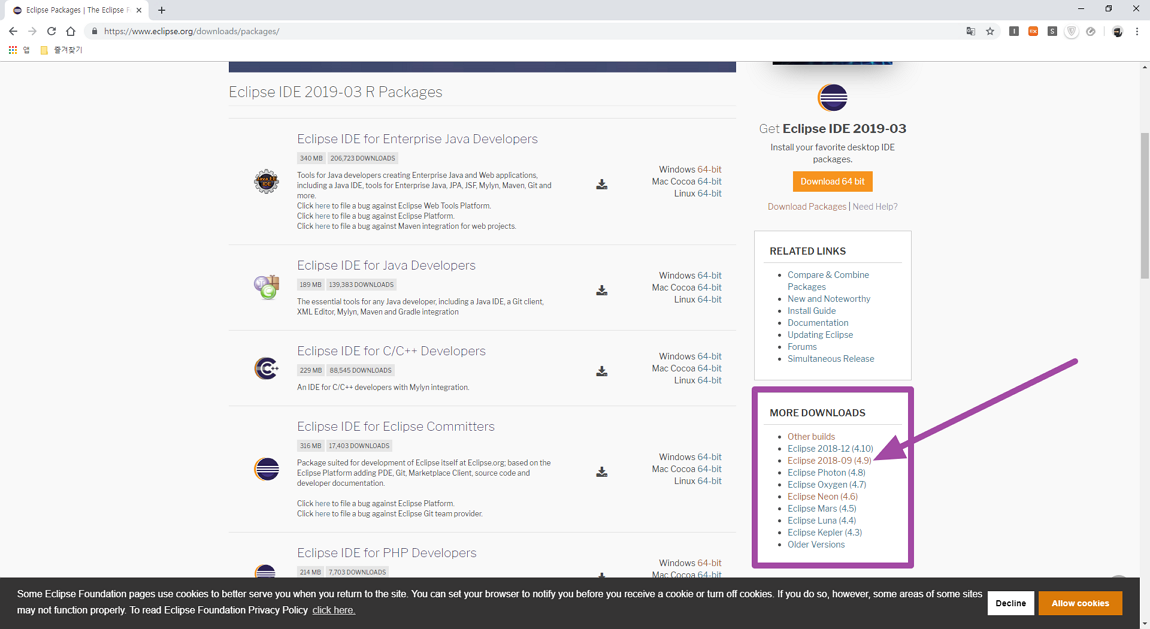Viewport: 1150px width, 629px height.
Task: Click the browser forward arrow
Action: click(x=32, y=32)
